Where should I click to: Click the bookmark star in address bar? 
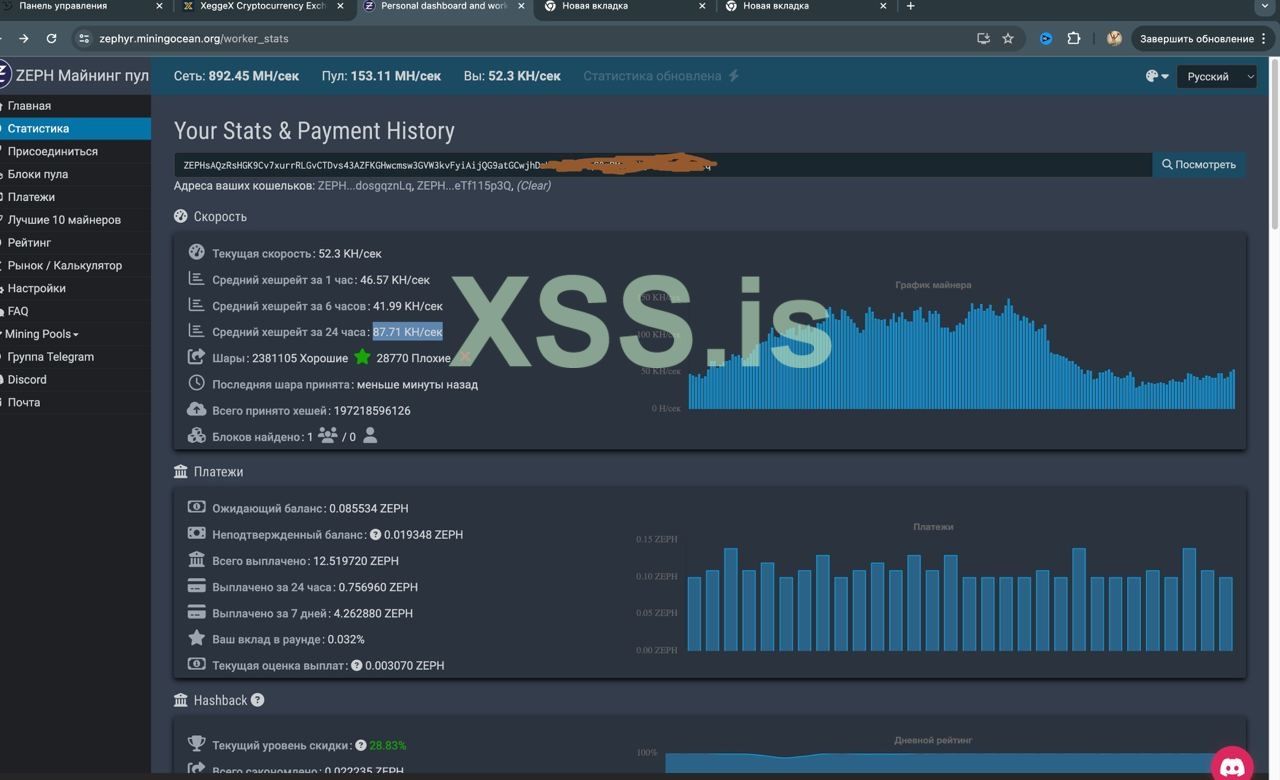point(1008,39)
